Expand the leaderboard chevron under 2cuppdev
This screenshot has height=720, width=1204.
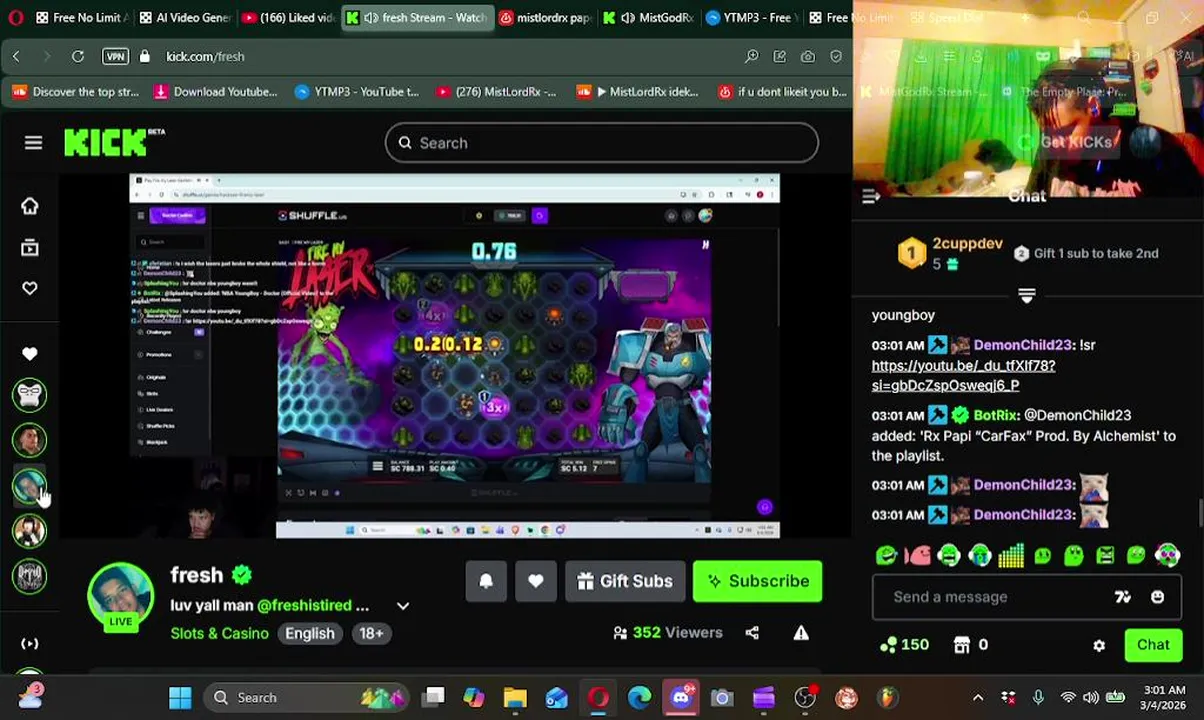1027,295
